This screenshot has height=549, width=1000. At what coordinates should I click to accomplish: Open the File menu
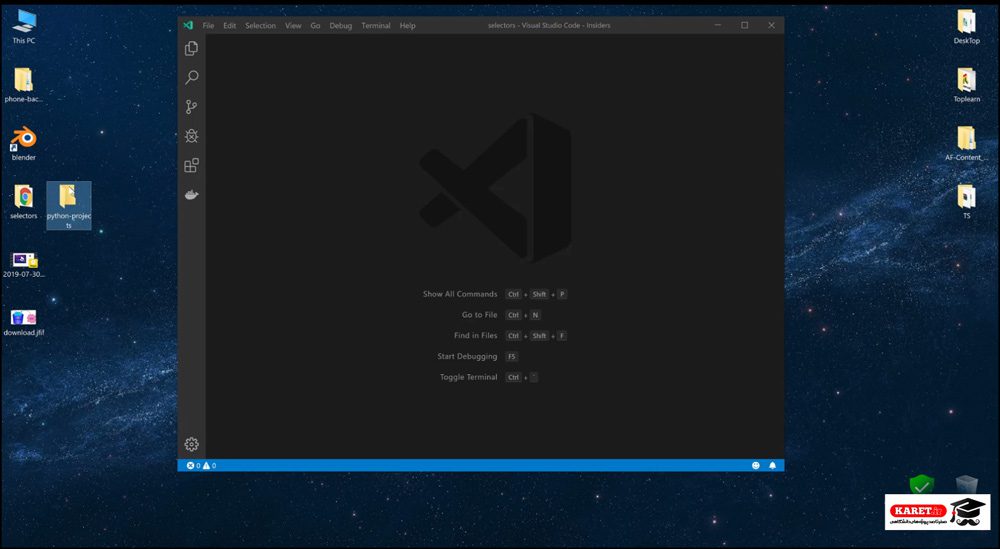[209, 26]
